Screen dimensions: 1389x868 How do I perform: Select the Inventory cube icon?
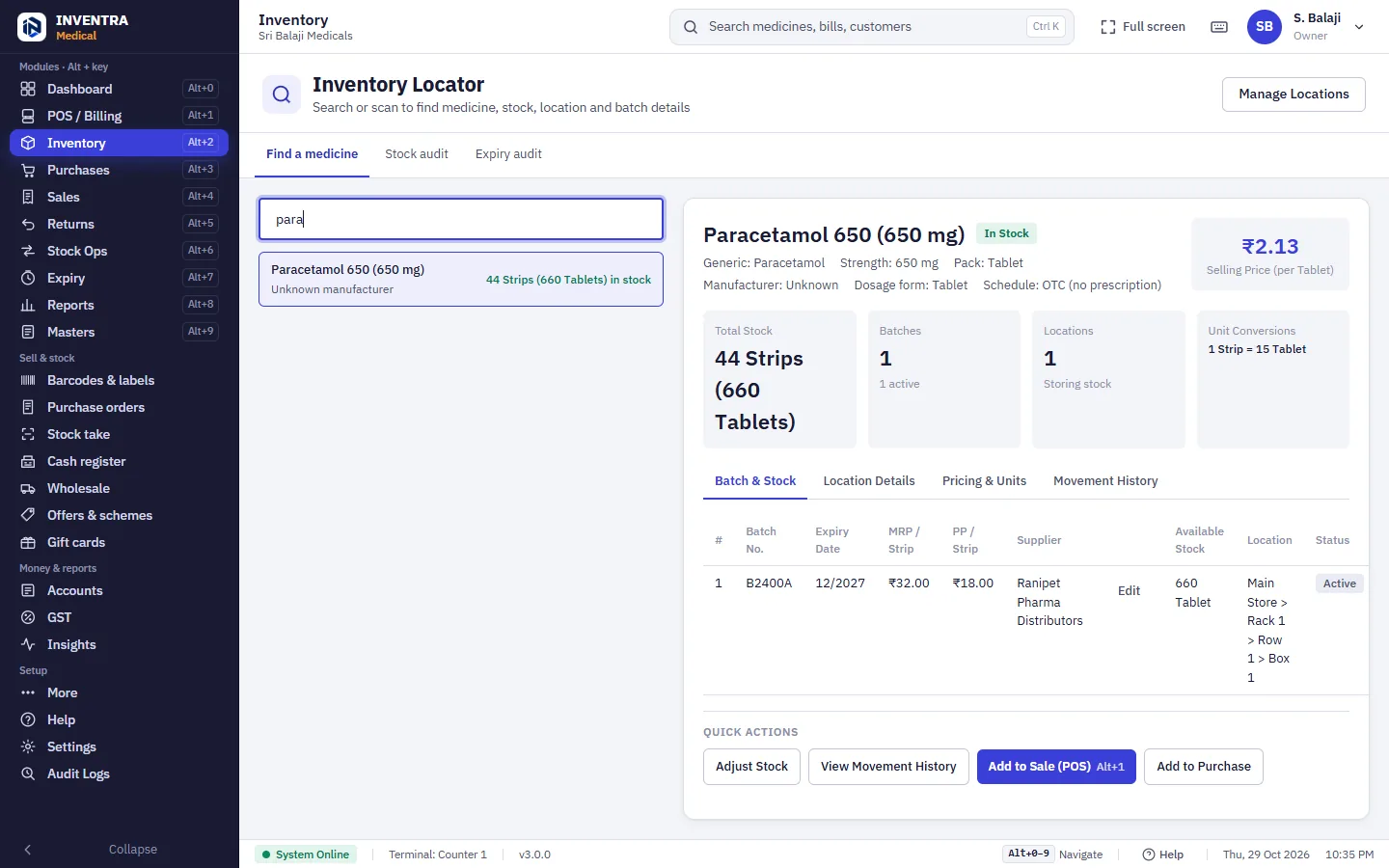(x=28, y=143)
